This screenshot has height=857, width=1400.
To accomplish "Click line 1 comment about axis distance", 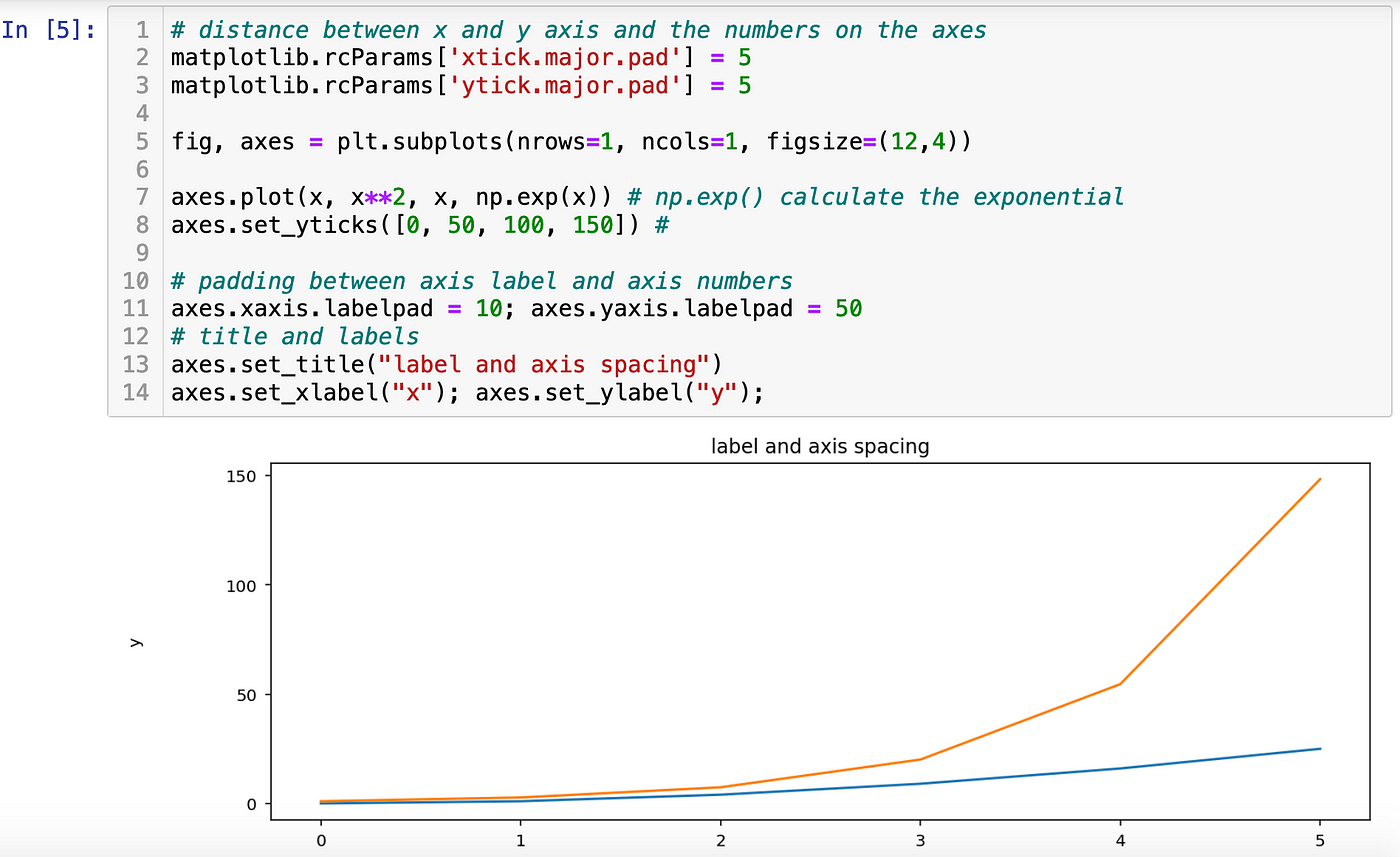I will 578,30.
